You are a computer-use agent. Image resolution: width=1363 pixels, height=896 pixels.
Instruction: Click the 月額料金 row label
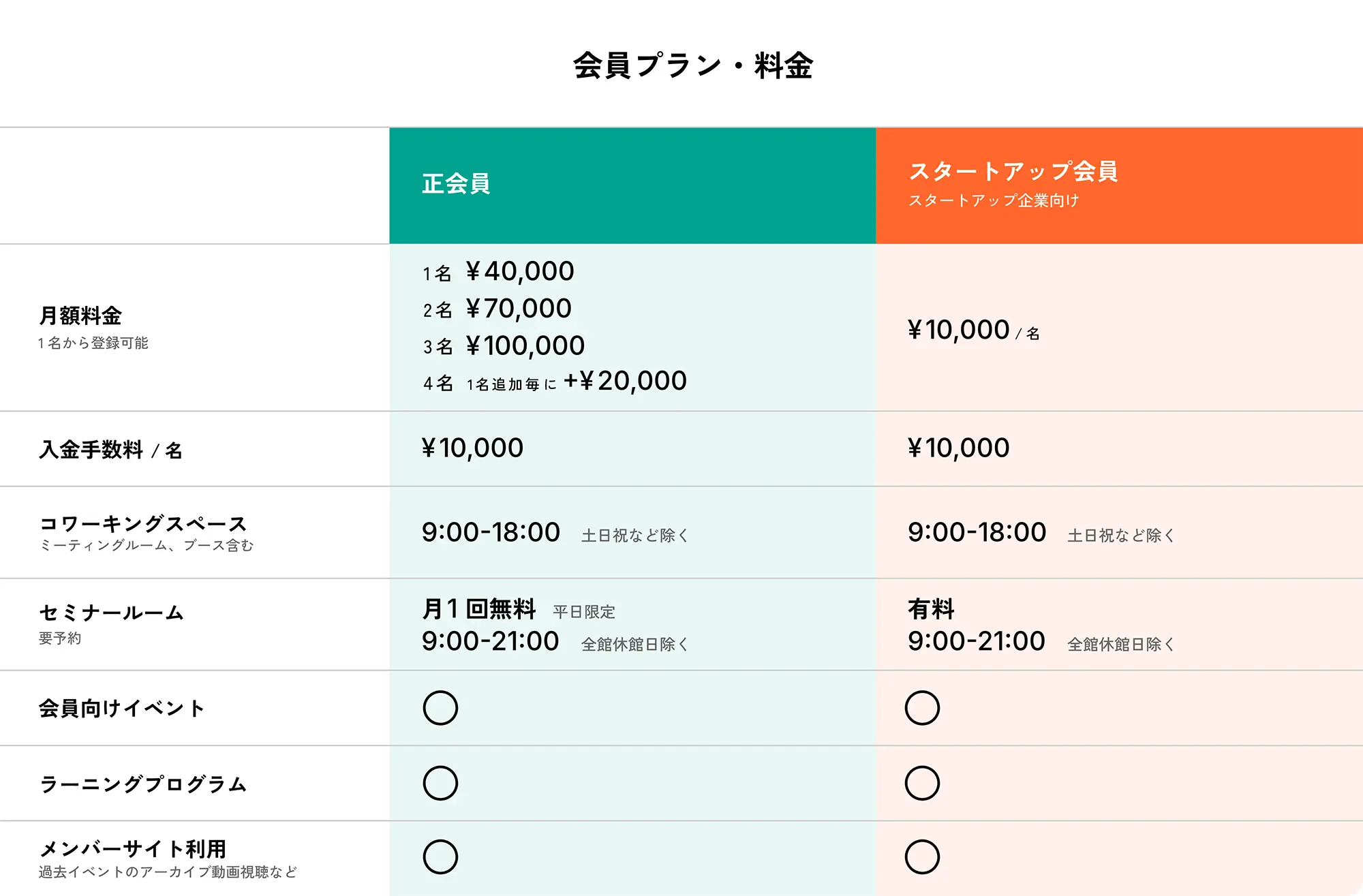[80, 316]
